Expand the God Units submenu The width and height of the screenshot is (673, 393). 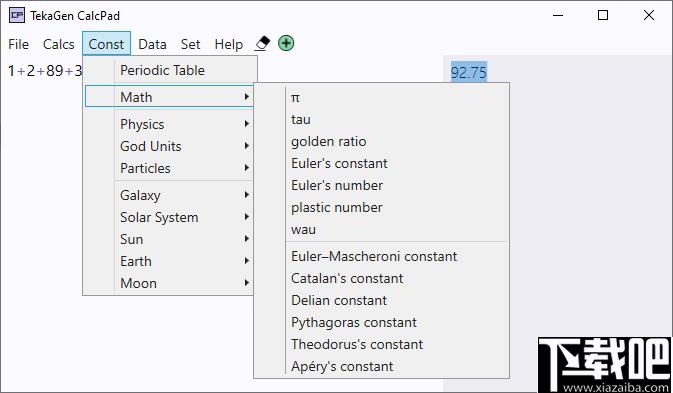pyautogui.click(x=170, y=146)
